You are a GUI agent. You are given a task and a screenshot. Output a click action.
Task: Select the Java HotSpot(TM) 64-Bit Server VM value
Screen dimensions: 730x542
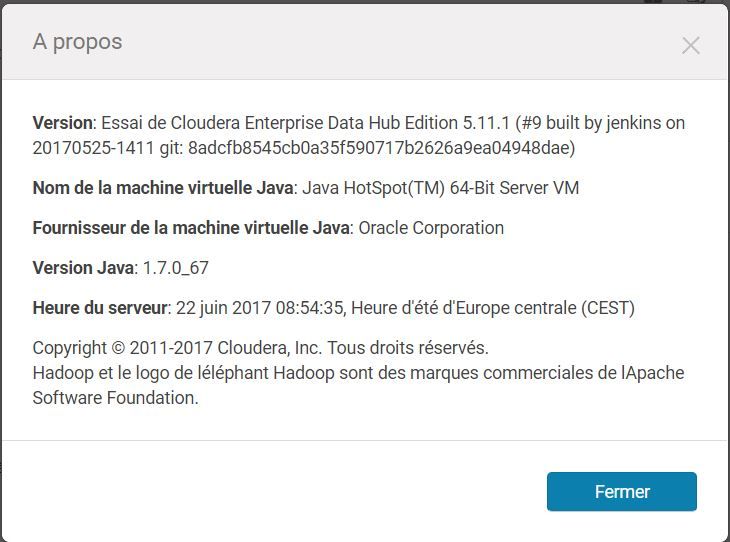440,188
